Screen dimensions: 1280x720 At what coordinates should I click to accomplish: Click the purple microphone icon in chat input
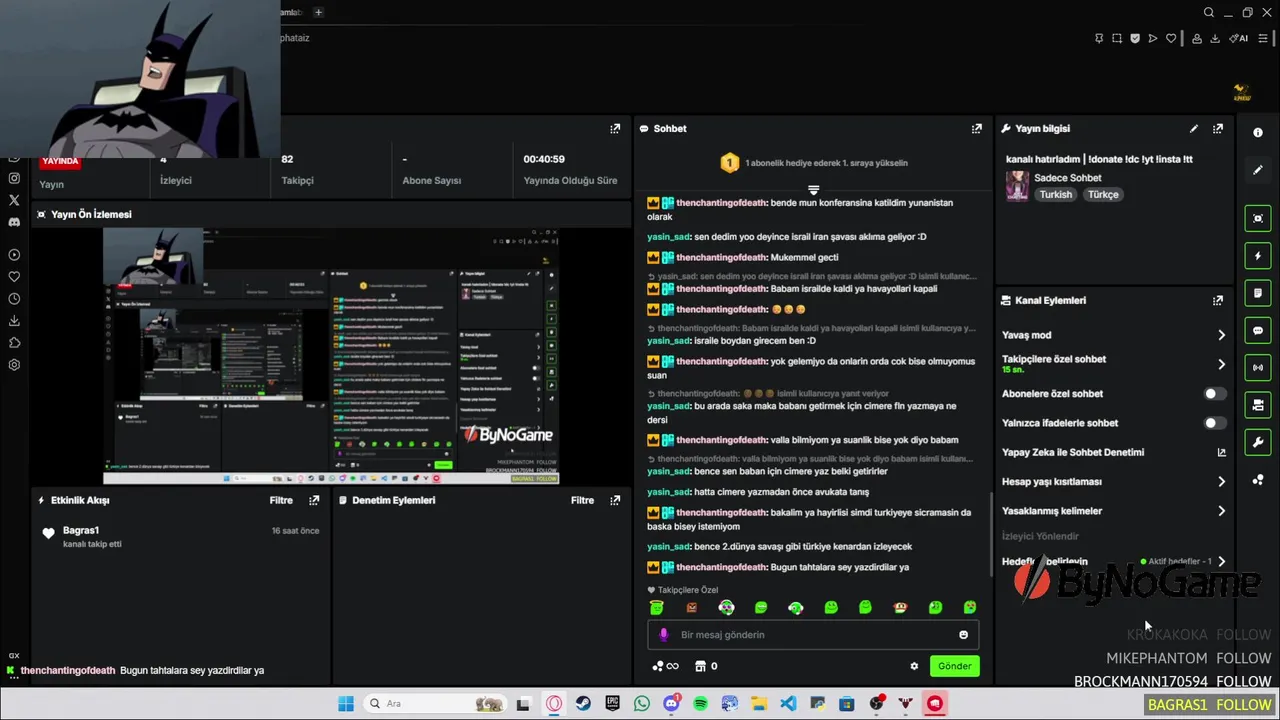(664, 635)
